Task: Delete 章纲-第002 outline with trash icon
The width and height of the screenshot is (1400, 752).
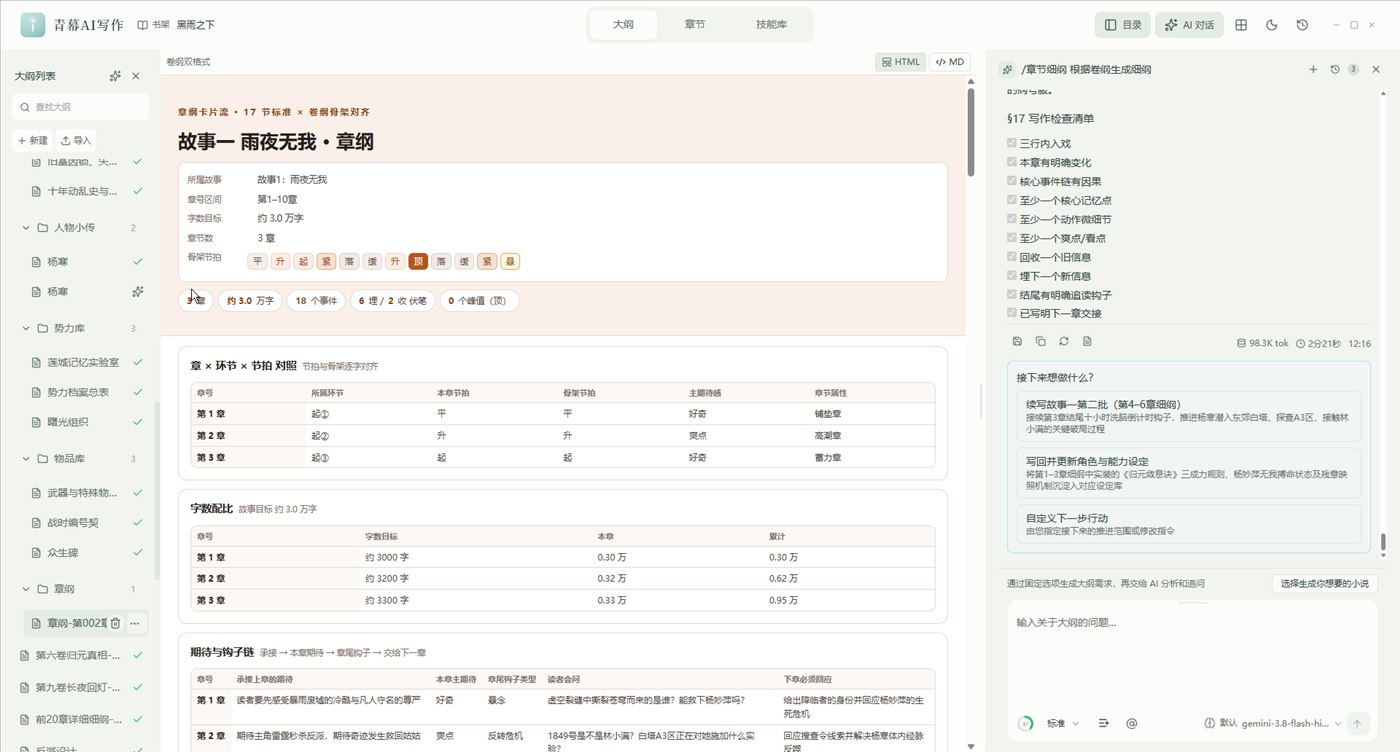Action: coord(115,623)
